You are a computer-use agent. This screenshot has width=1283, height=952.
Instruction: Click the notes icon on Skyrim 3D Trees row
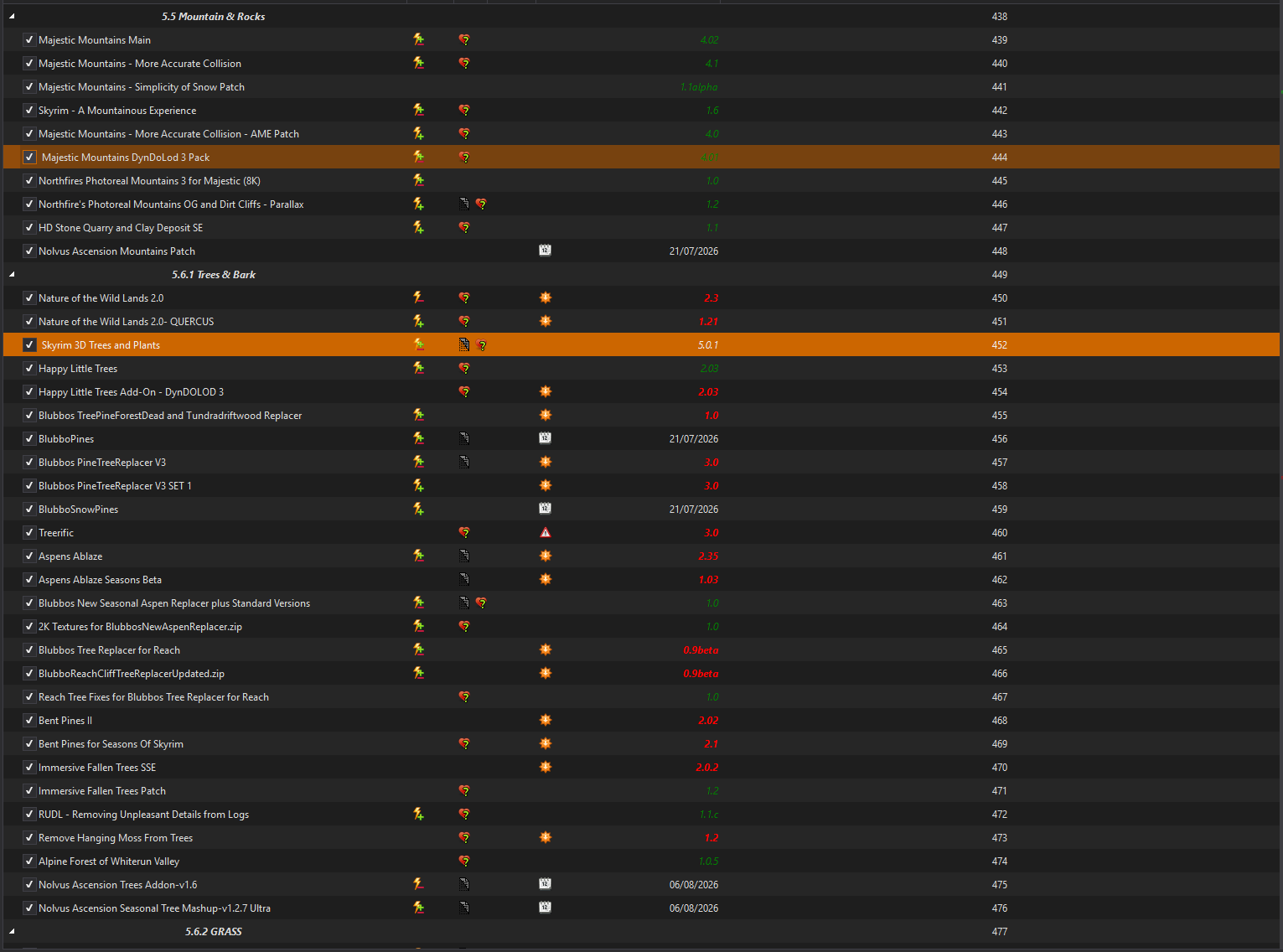tap(463, 344)
